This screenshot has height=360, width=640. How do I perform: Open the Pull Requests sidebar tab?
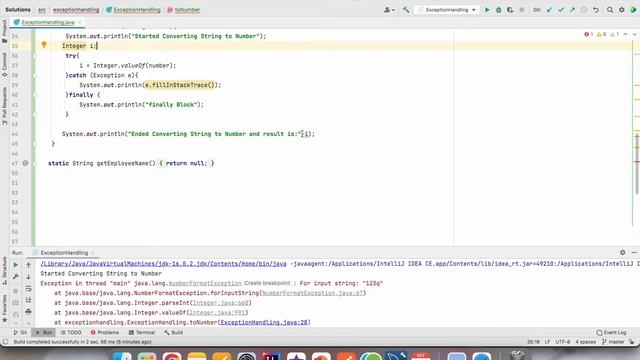tap(4, 105)
